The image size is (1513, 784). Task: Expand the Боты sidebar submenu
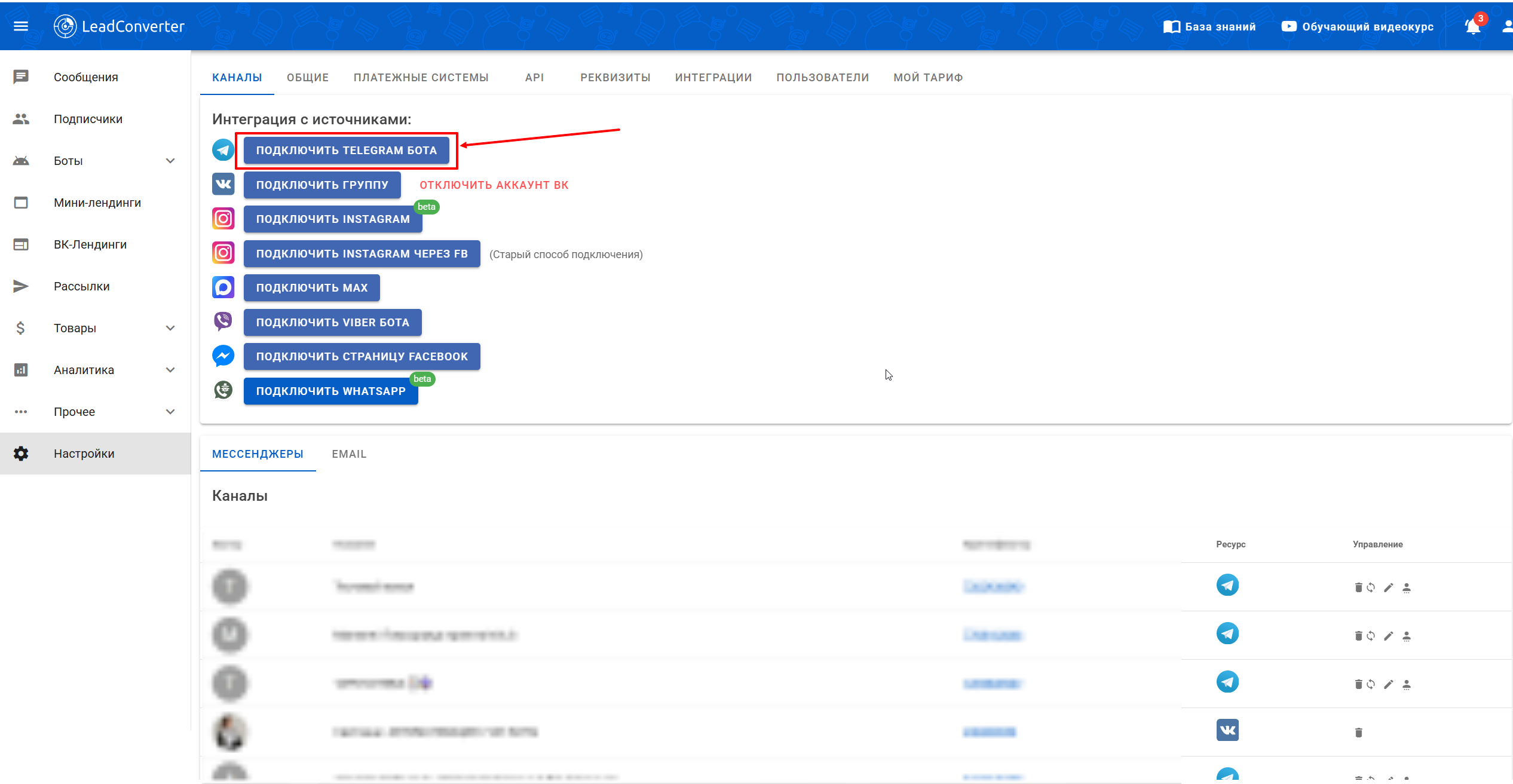click(x=170, y=161)
